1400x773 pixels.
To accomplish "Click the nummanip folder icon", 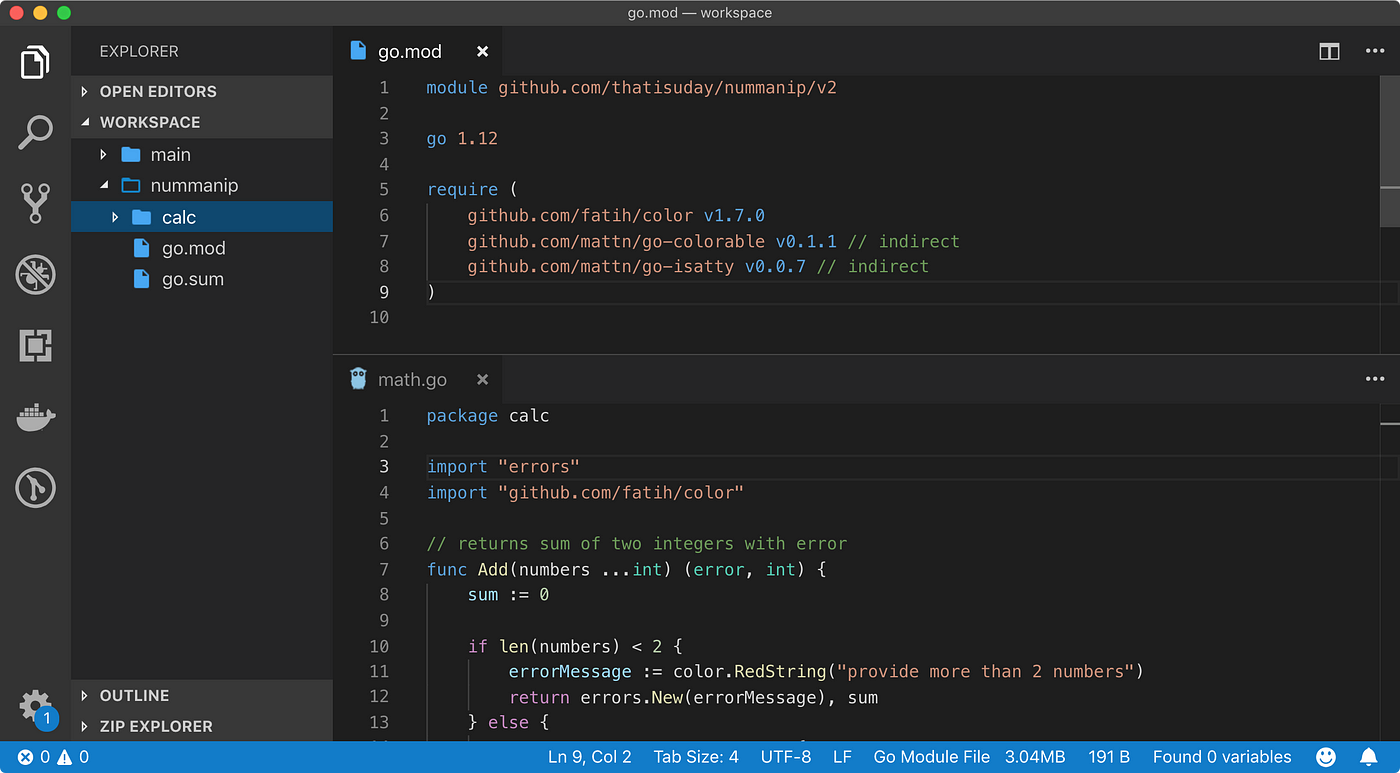I will click(x=131, y=185).
